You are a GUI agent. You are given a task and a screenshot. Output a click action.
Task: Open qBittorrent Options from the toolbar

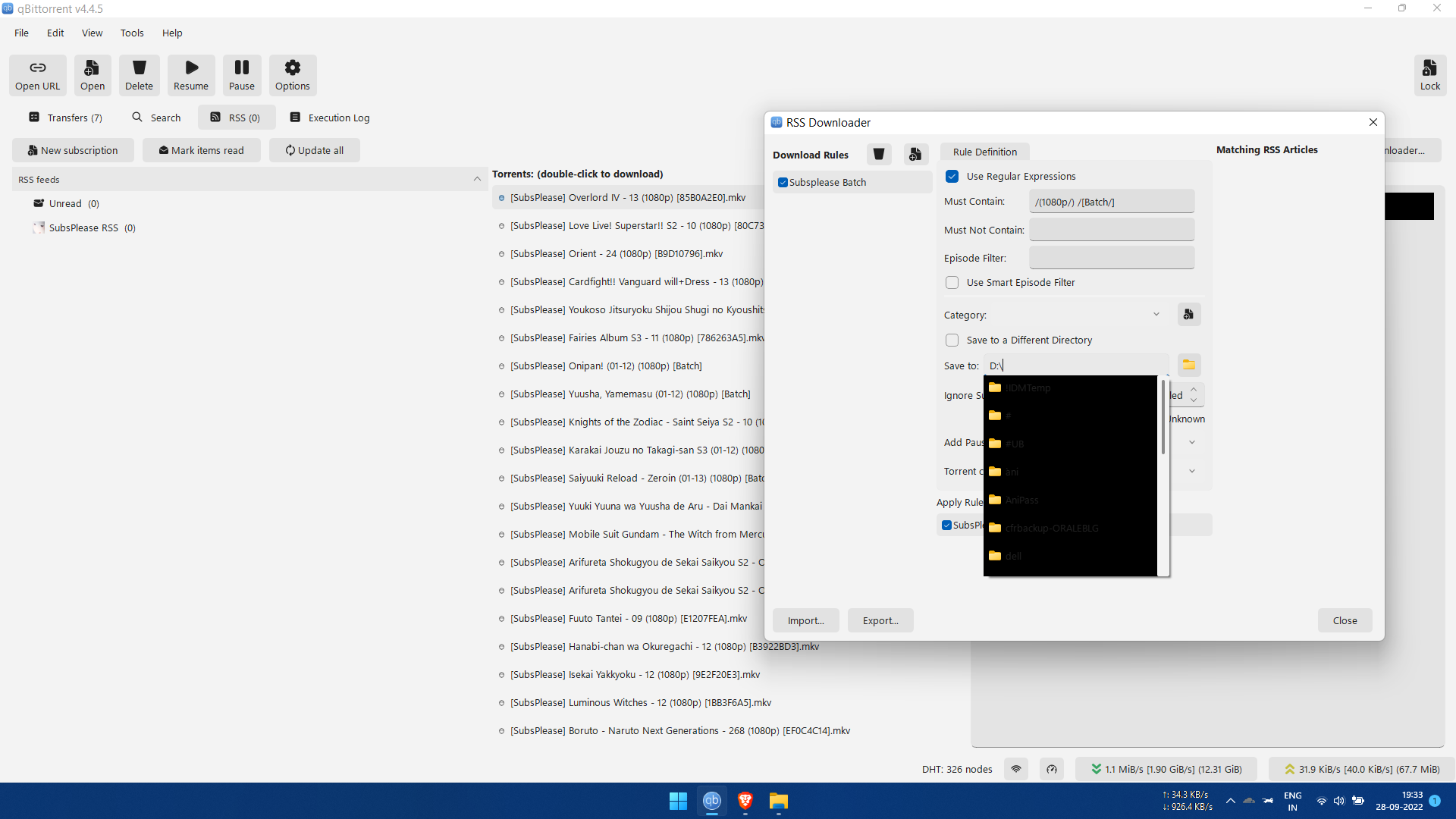pos(292,74)
